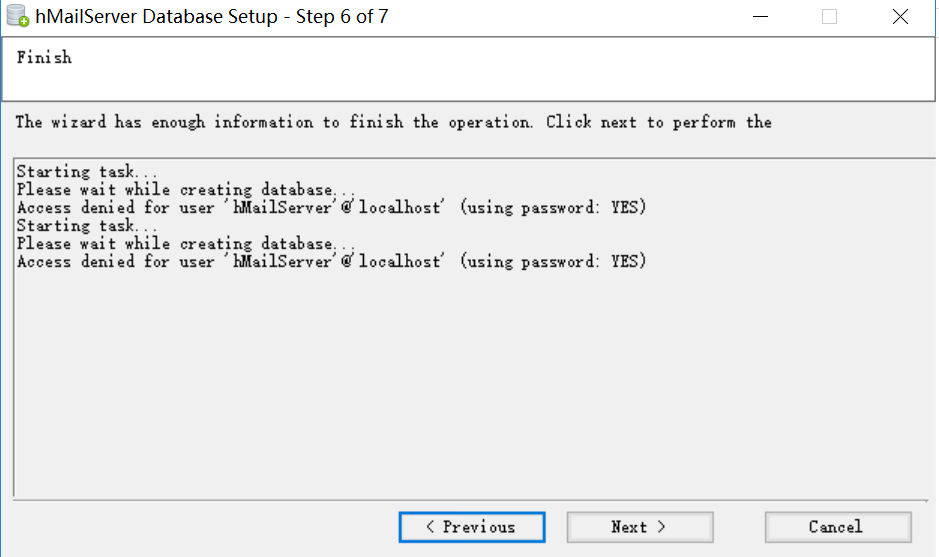Click the greyed-out maximize window icon

tap(829, 17)
